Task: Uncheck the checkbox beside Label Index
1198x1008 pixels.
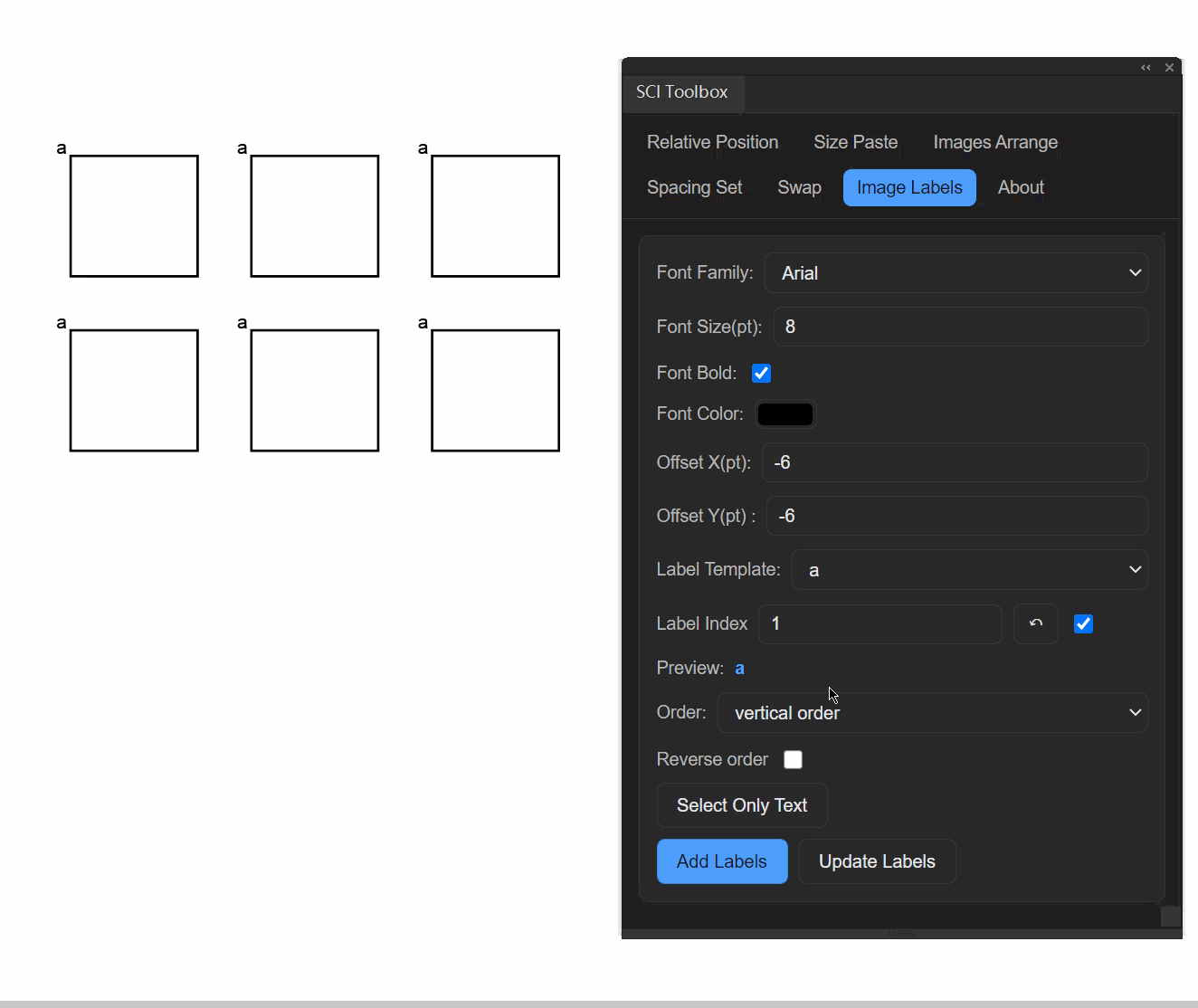Action: pos(1083,624)
